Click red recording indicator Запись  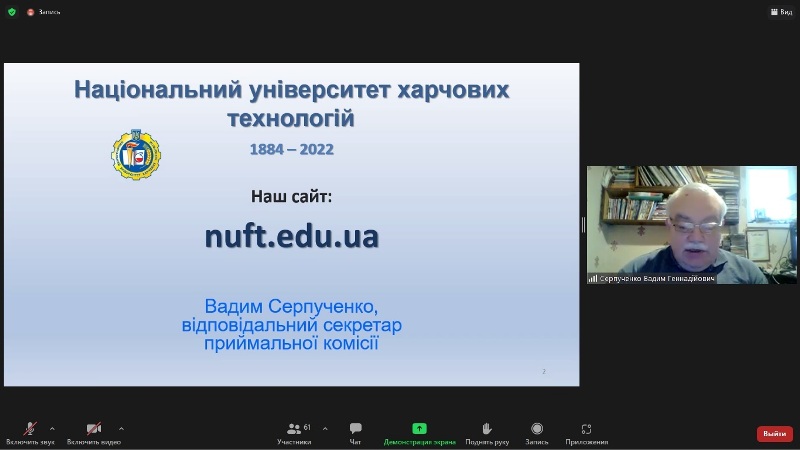click(x=44, y=12)
